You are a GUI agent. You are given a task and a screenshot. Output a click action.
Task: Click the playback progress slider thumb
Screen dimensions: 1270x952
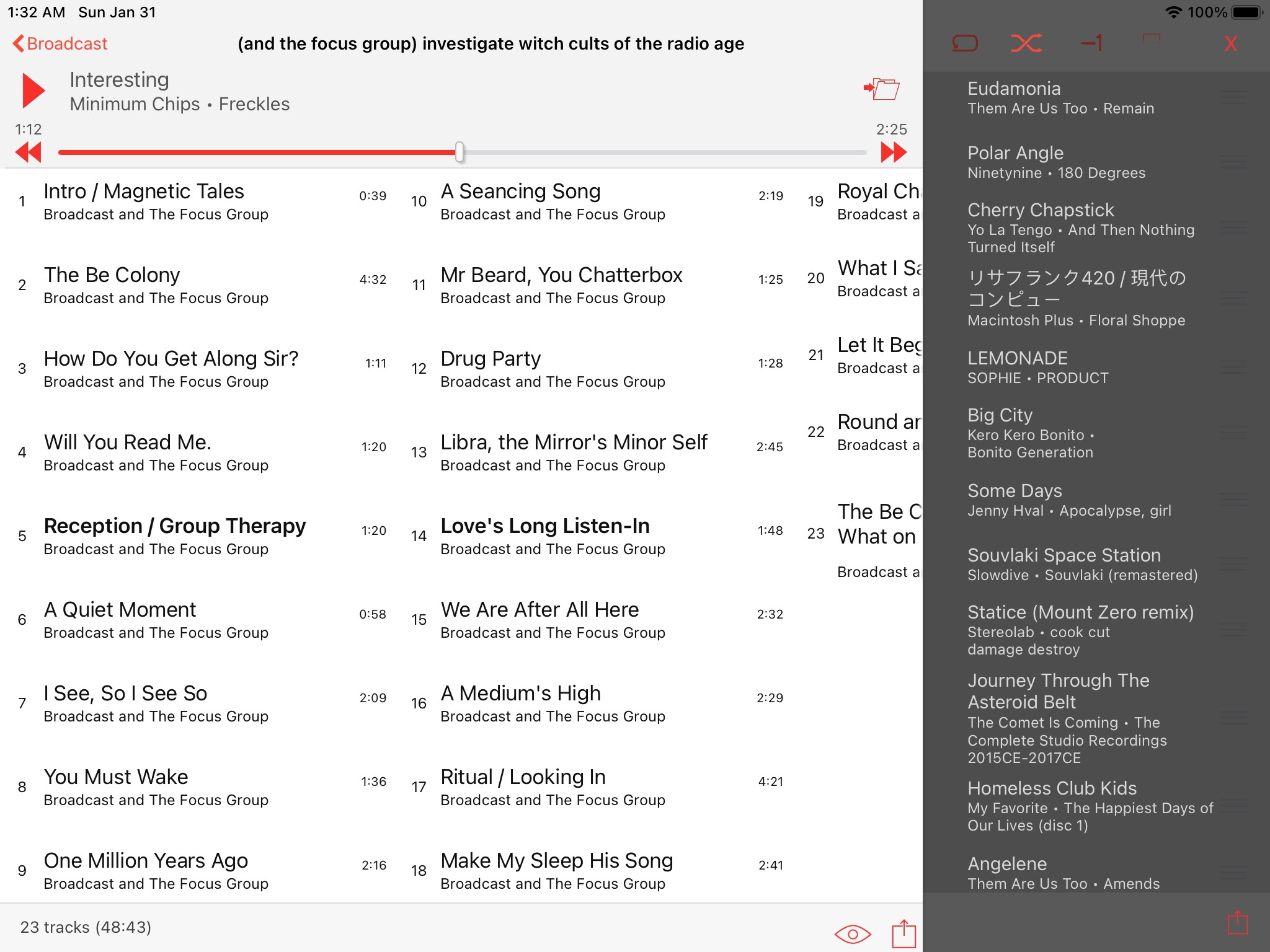460,152
